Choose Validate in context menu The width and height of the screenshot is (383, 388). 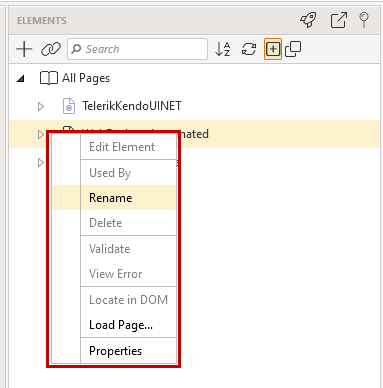point(128,249)
